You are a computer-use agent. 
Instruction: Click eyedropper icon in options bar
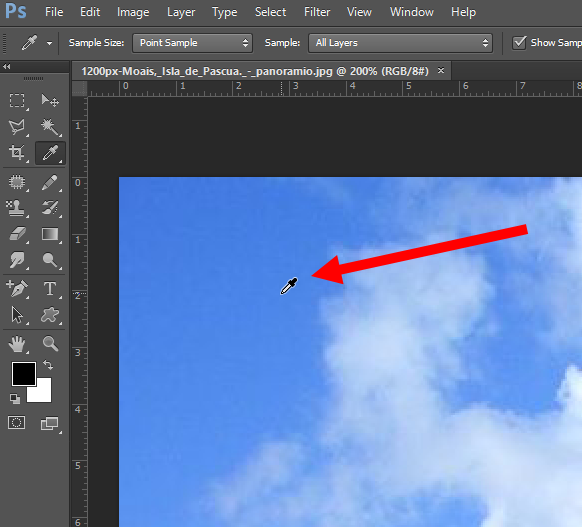point(29,43)
